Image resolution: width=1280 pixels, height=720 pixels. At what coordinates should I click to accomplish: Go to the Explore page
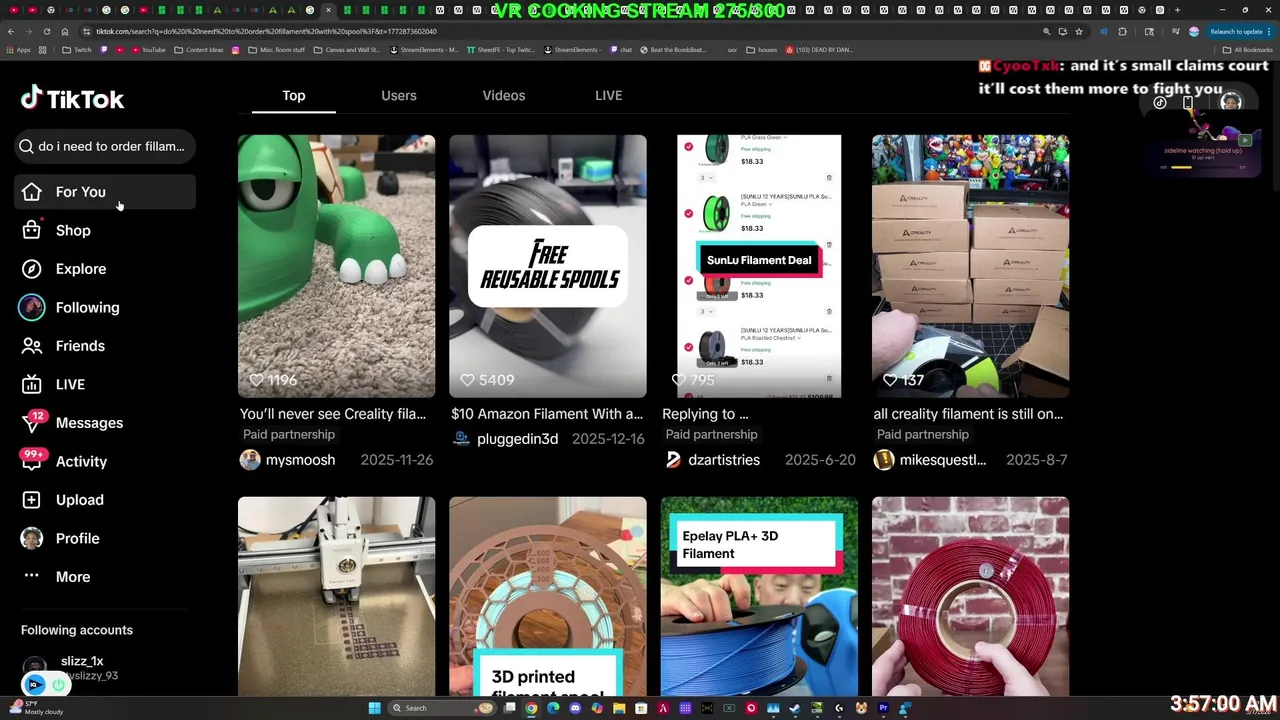coord(104,269)
